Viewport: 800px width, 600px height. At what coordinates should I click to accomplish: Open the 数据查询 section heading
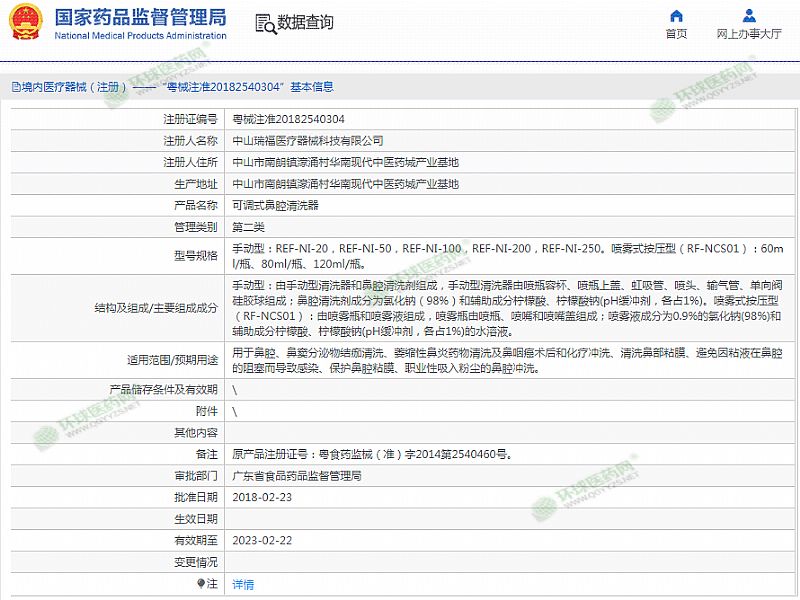[x=306, y=23]
